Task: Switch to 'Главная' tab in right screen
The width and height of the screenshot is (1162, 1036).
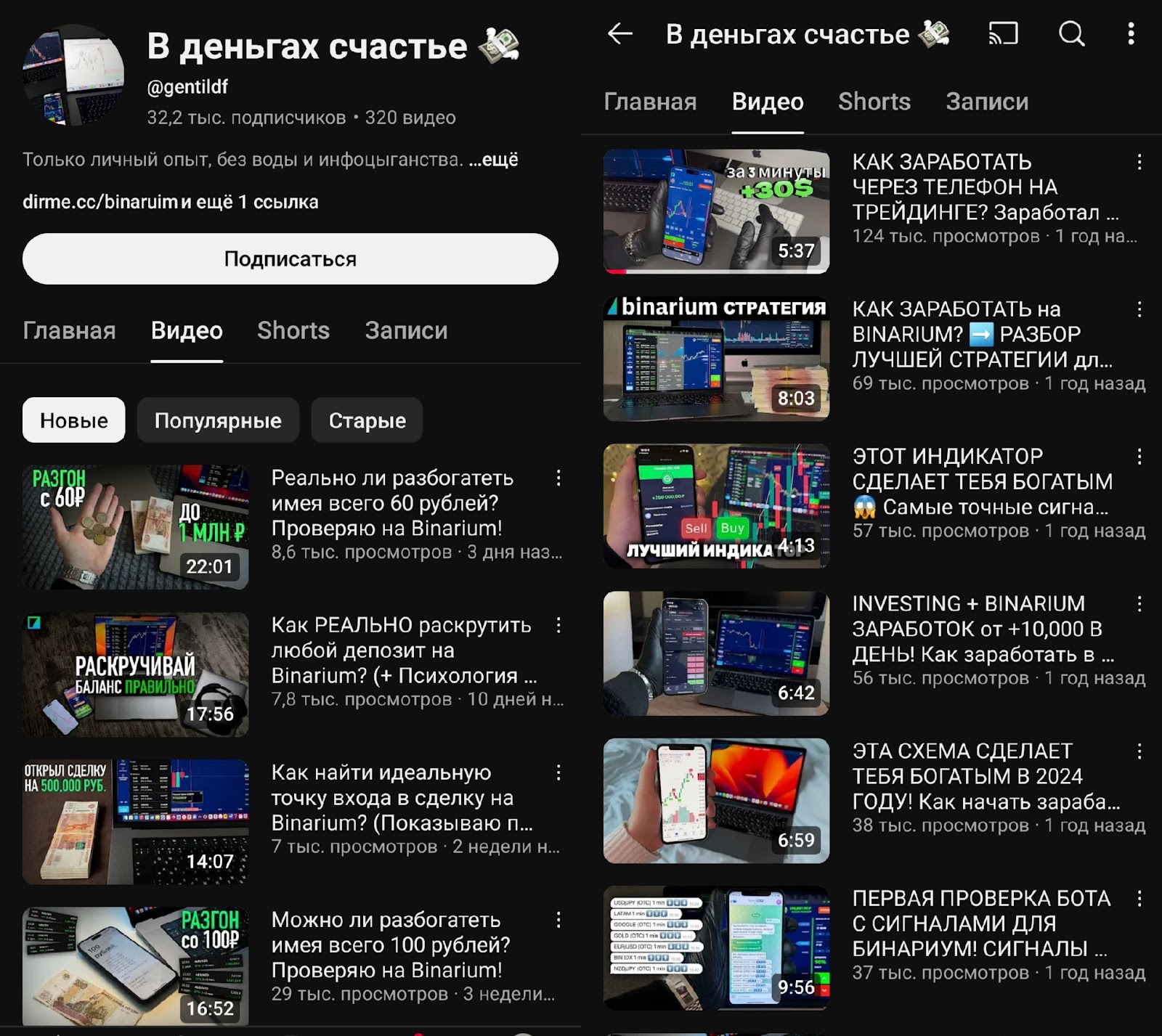Action: pos(650,102)
